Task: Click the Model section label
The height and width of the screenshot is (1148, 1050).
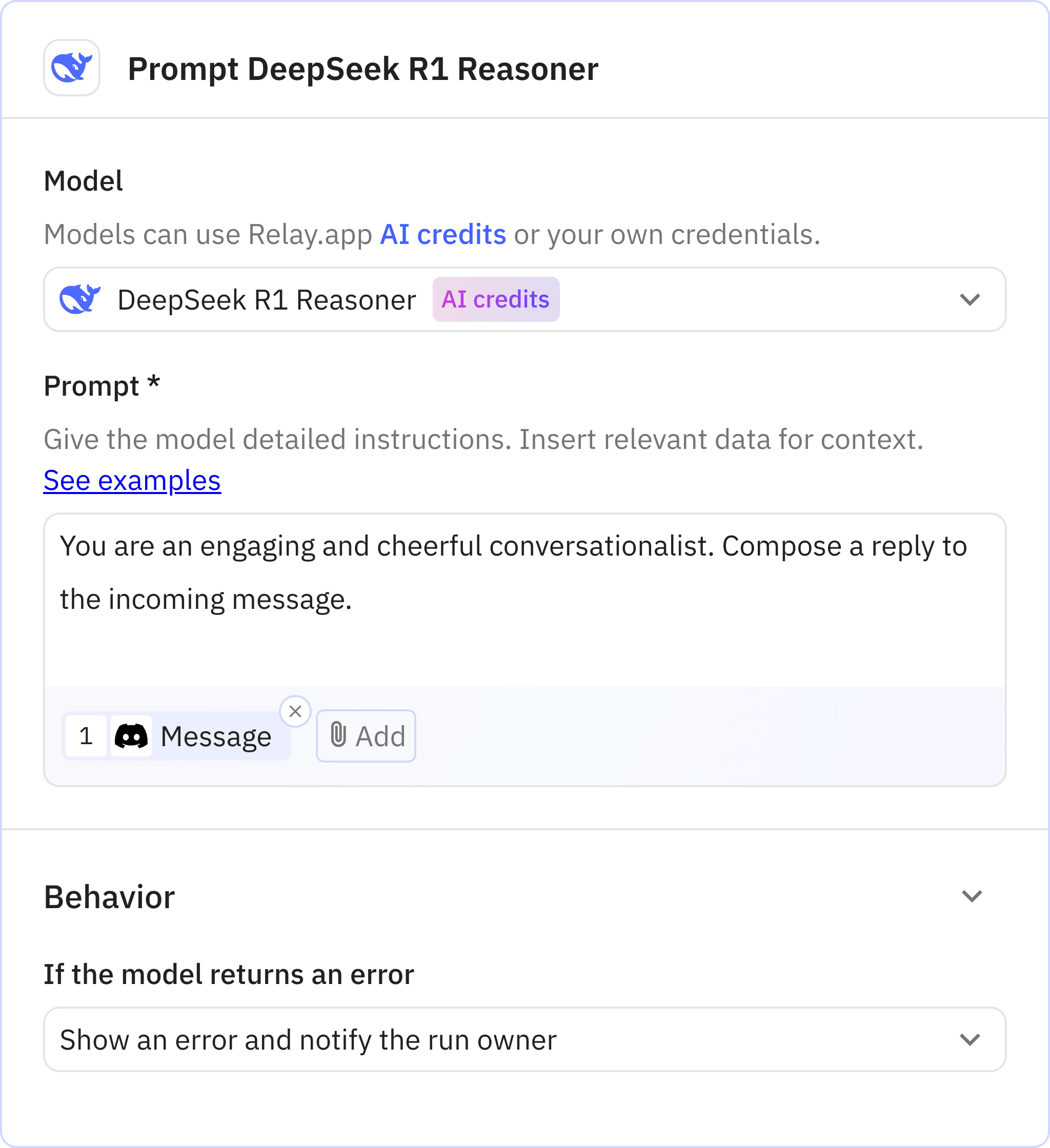Action: (x=84, y=180)
